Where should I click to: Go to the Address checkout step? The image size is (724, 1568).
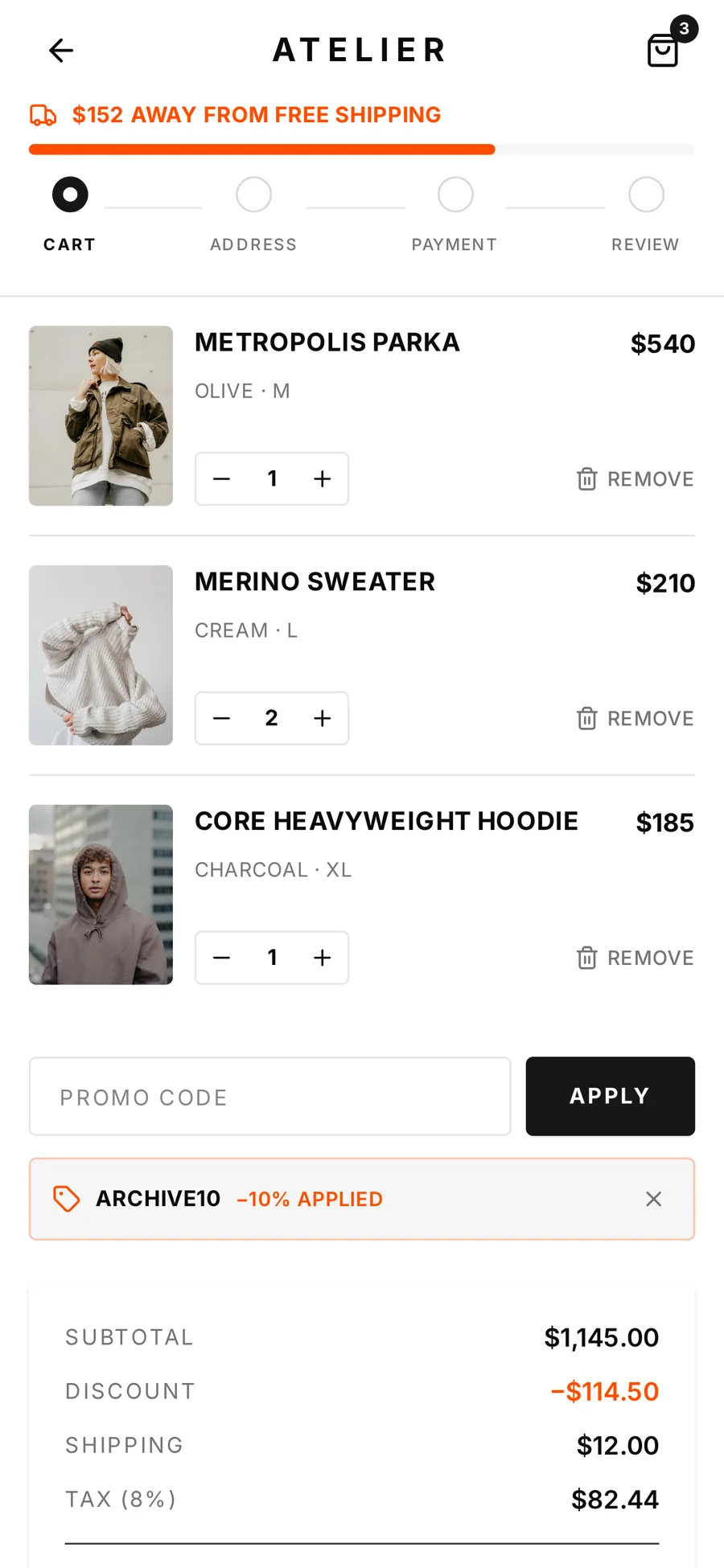click(x=253, y=215)
